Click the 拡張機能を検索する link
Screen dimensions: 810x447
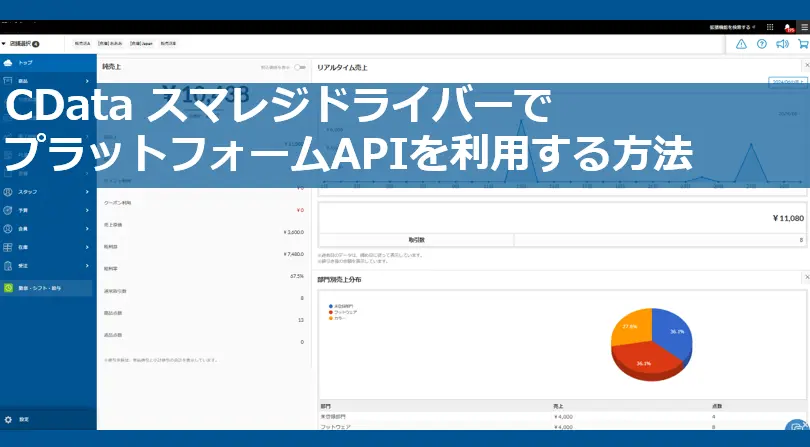click(x=732, y=27)
